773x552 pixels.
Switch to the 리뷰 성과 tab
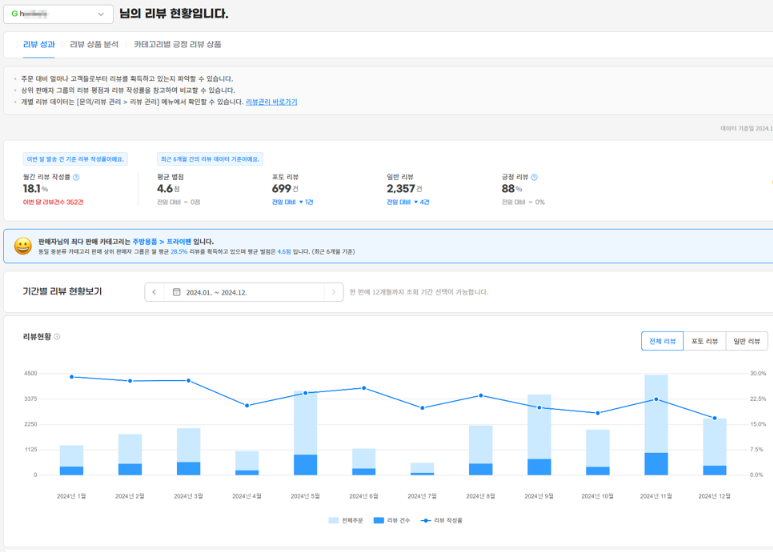tap(38, 44)
